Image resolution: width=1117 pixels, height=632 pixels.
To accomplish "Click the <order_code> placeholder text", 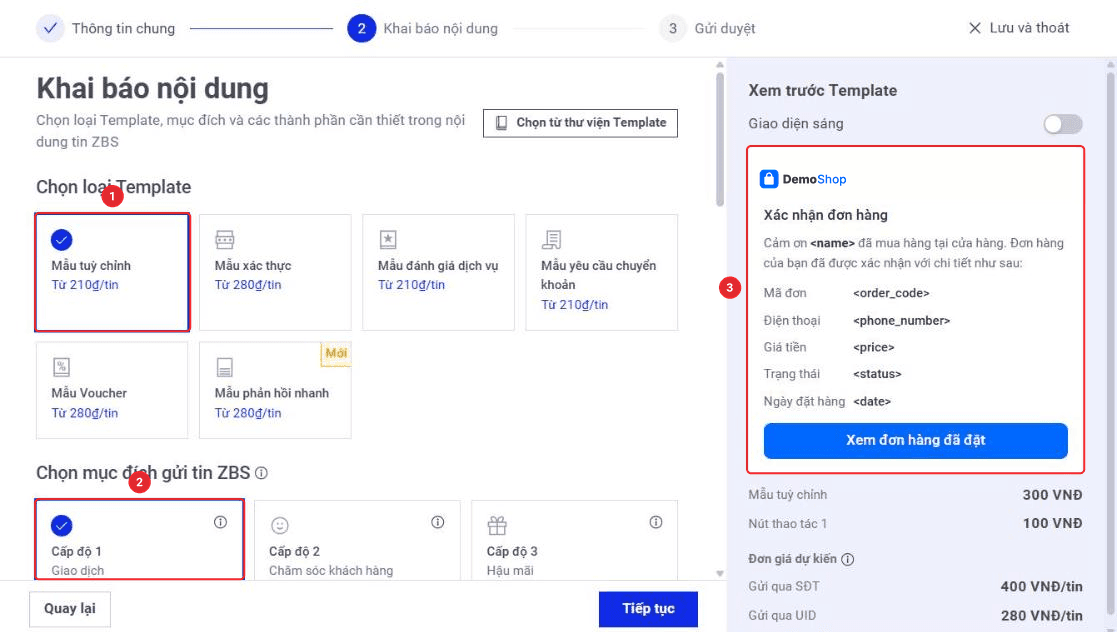I will click(891, 293).
